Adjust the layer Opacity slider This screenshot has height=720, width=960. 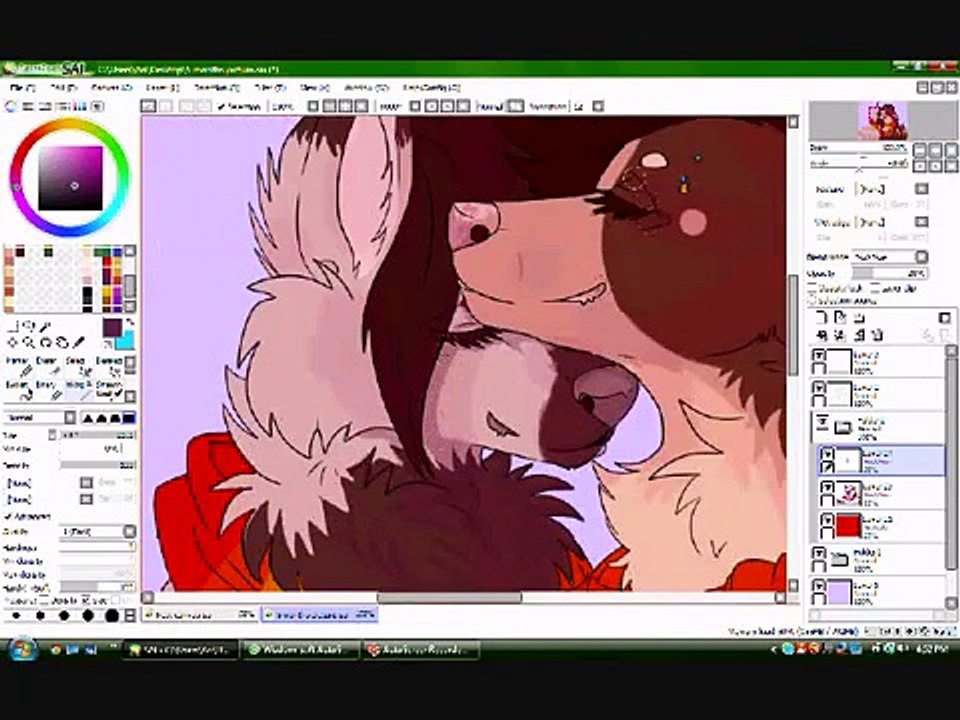click(x=890, y=273)
